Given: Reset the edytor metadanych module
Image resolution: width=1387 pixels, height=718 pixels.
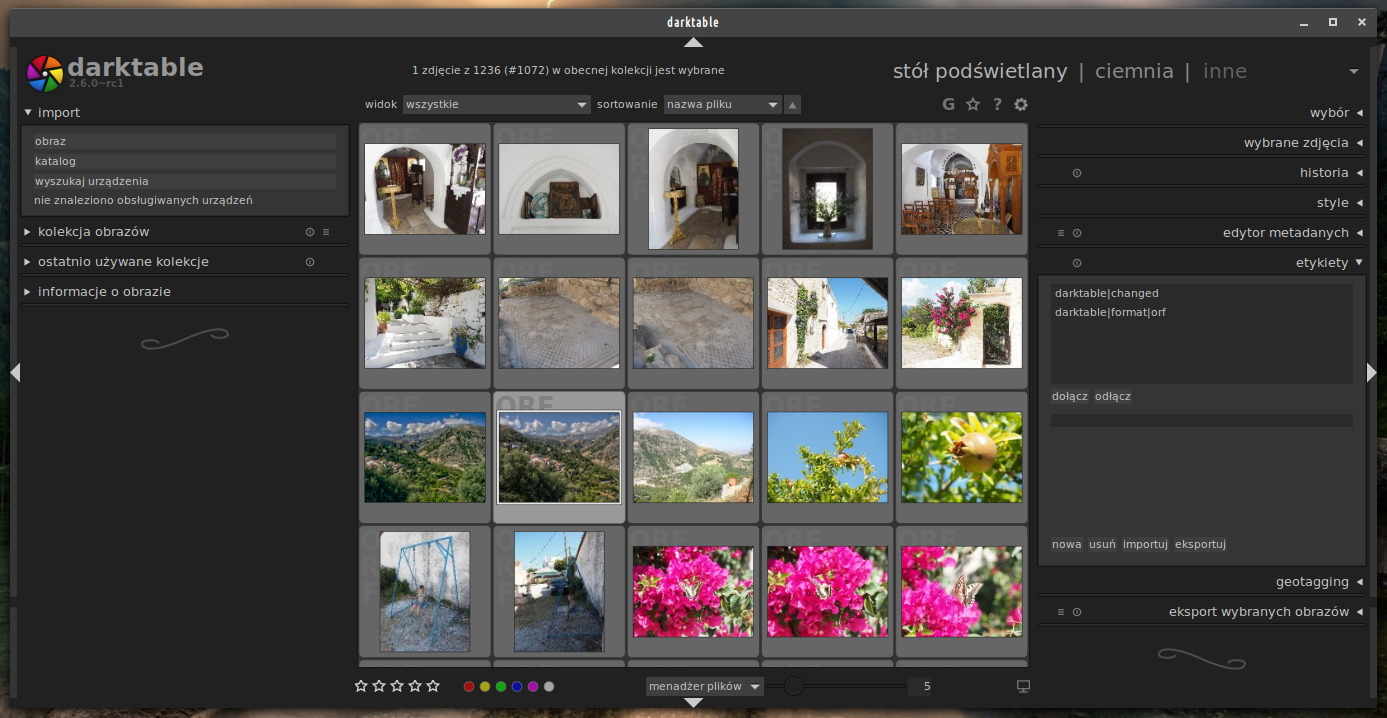Looking at the screenshot, I should point(1077,233).
